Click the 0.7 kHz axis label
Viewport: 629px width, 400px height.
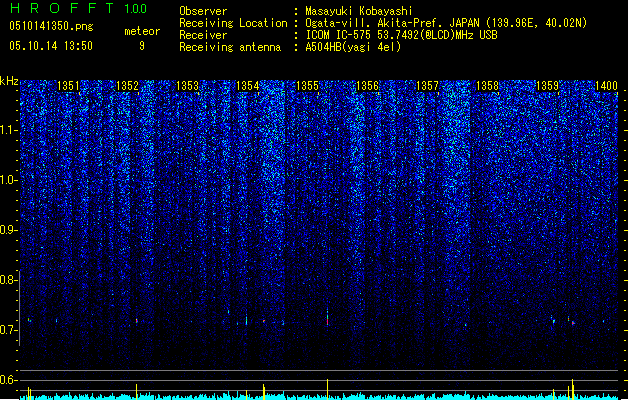(8, 330)
